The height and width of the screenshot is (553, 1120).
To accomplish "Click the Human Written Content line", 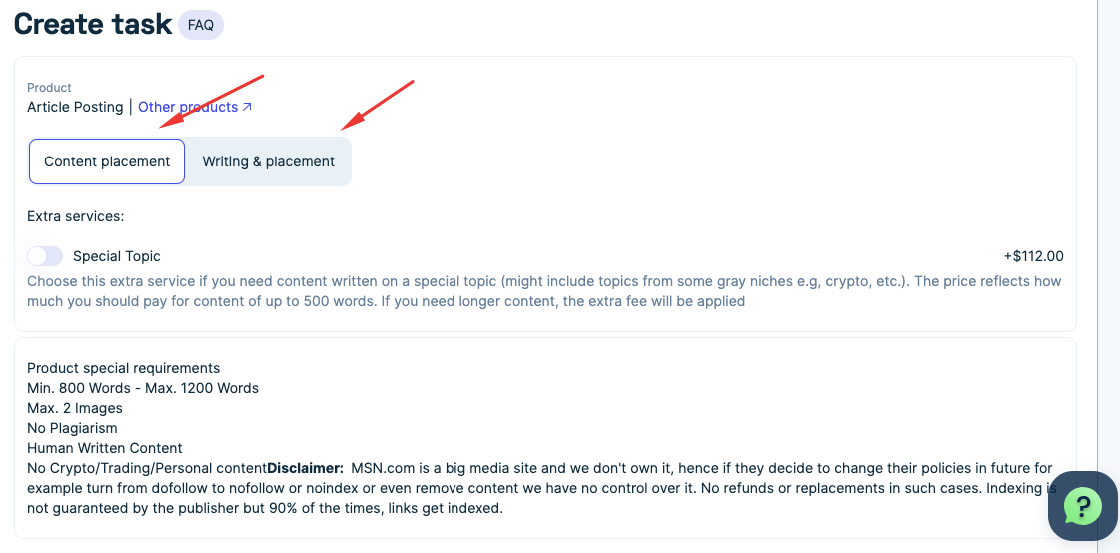I will [105, 448].
